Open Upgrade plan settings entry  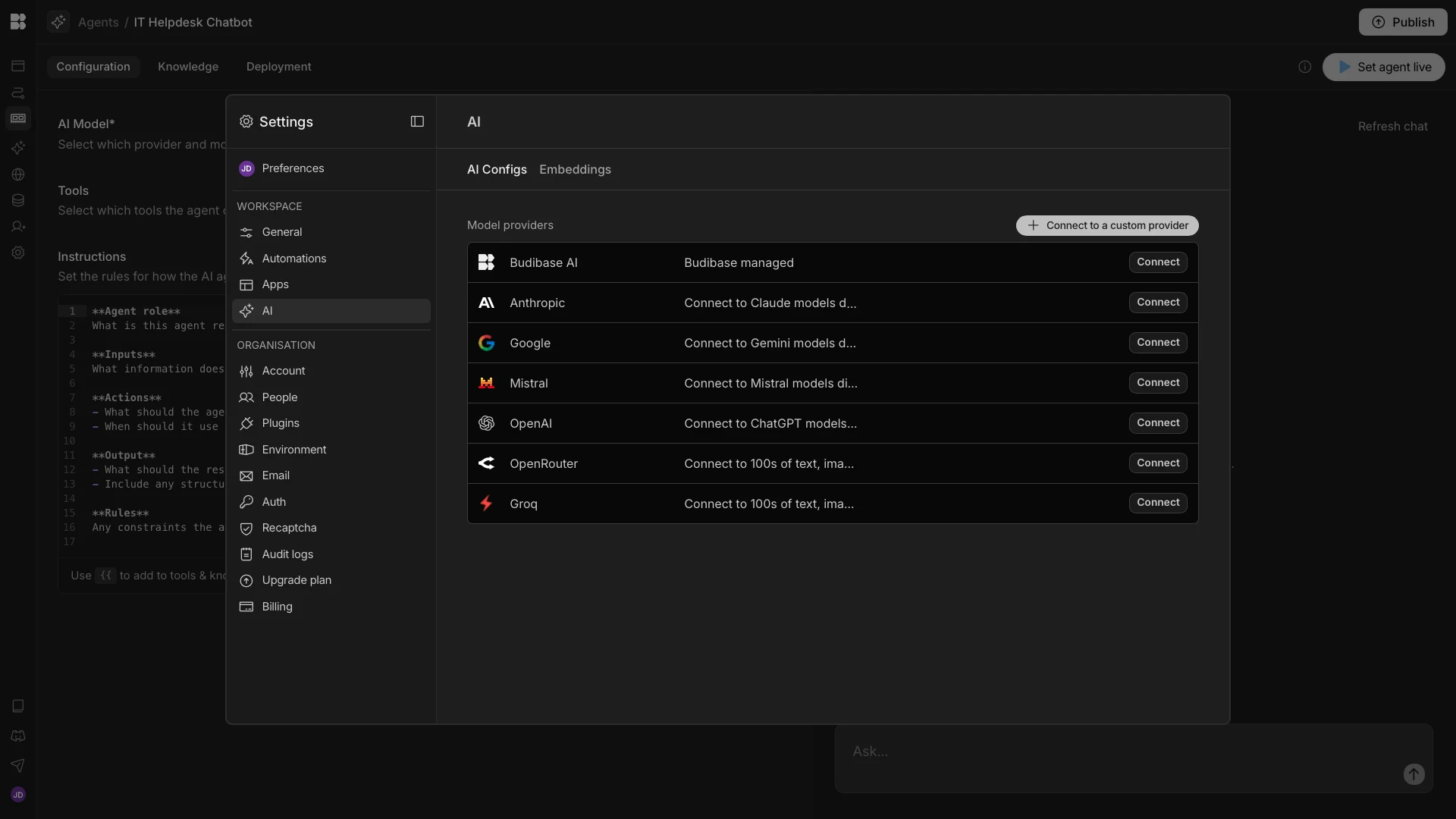pos(297,580)
